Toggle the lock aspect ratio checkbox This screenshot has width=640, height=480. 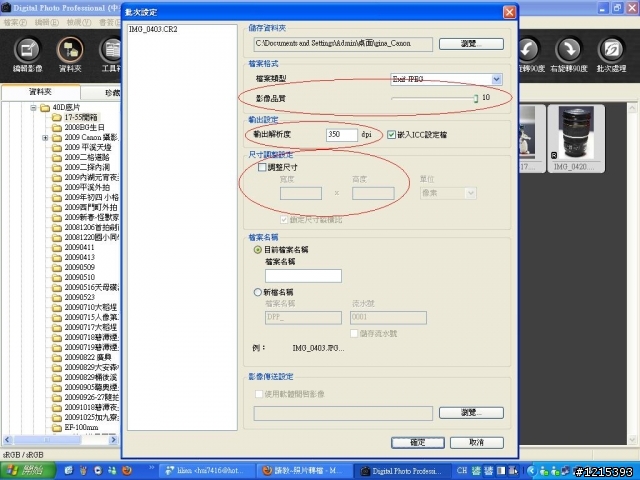click(x=284, y=220)
